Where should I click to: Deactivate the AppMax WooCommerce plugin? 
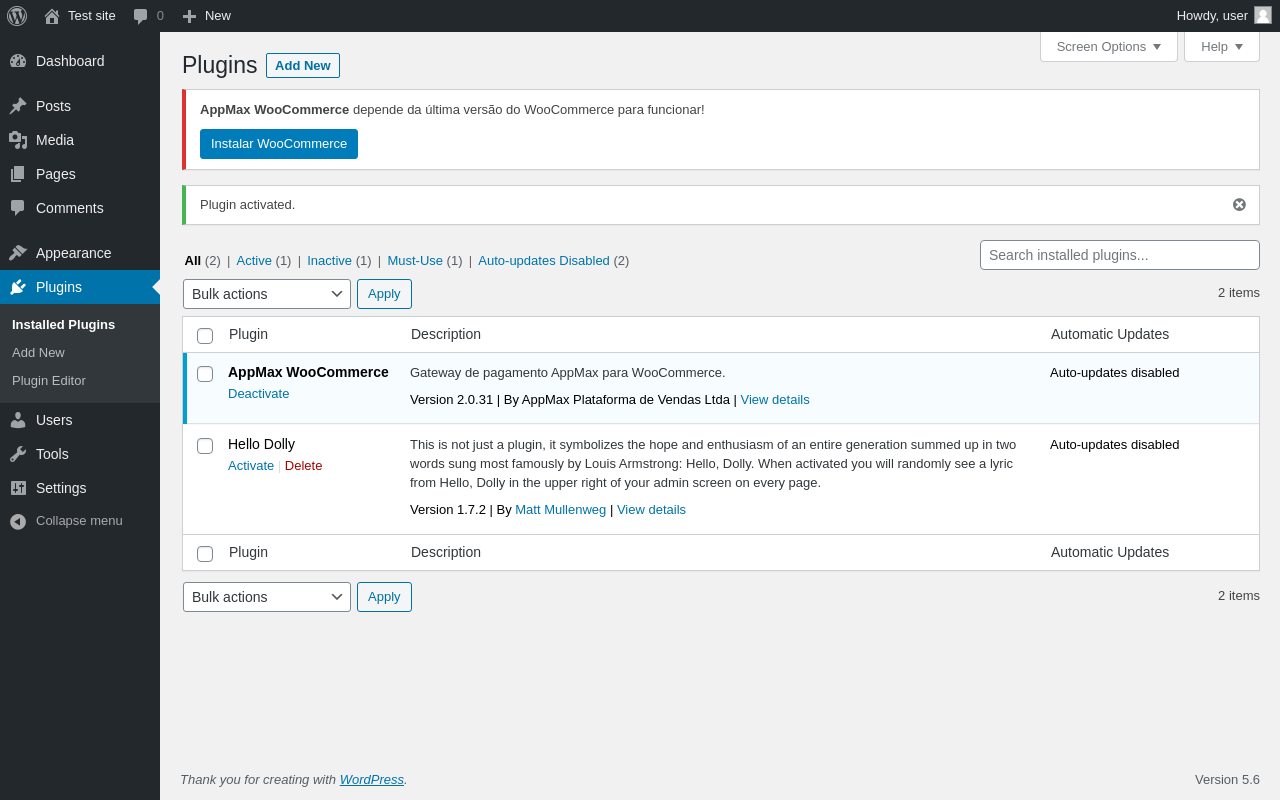tap(259, 394)
